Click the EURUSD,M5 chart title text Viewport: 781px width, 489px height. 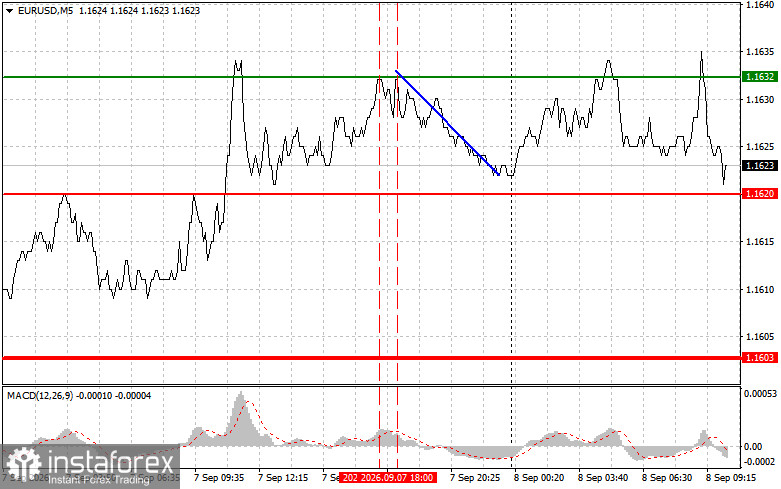[45, 10]
